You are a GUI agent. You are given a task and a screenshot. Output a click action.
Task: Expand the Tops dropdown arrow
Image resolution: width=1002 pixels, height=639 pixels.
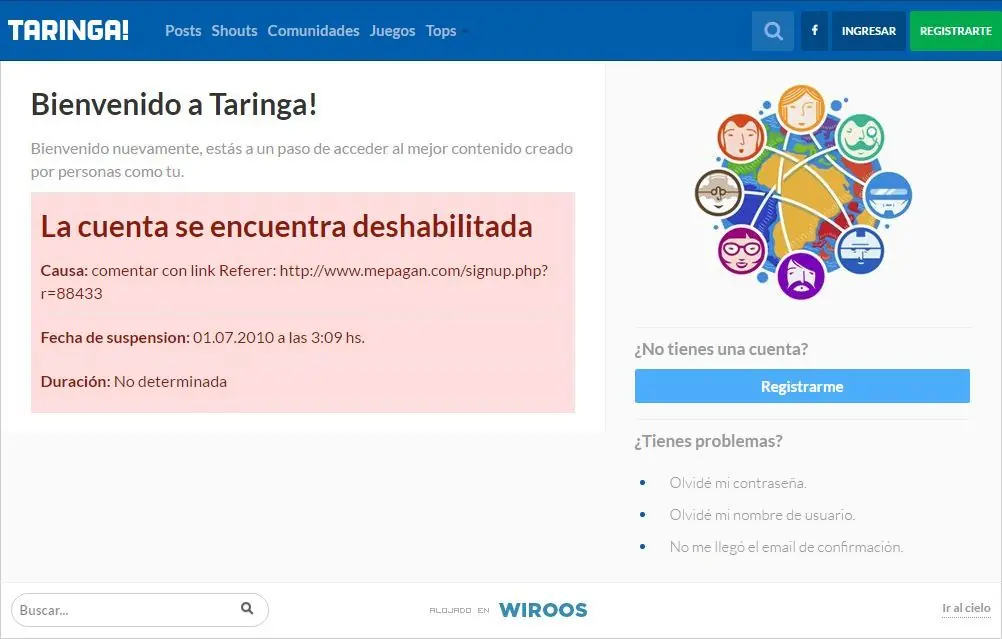click(465, 31)
